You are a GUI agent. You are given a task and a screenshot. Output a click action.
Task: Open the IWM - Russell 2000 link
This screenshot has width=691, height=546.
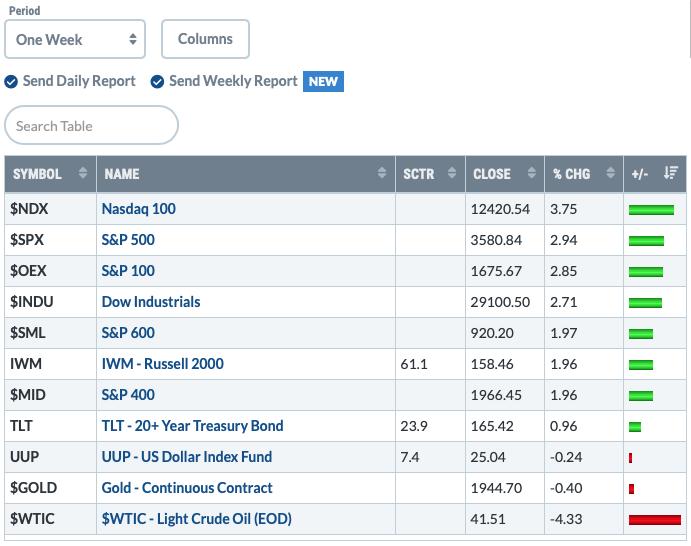163,364
